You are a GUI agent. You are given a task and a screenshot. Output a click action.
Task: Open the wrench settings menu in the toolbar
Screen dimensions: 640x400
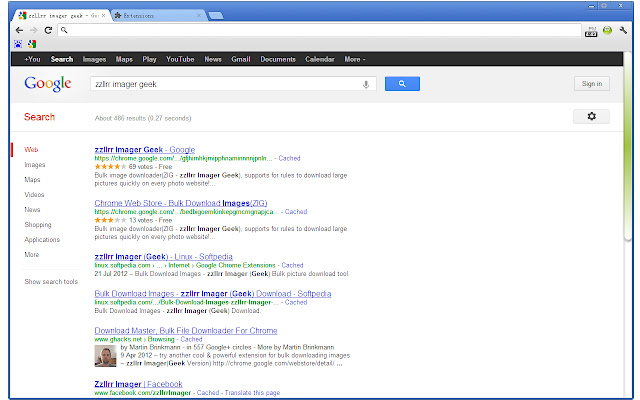click(x=623, y=30)
